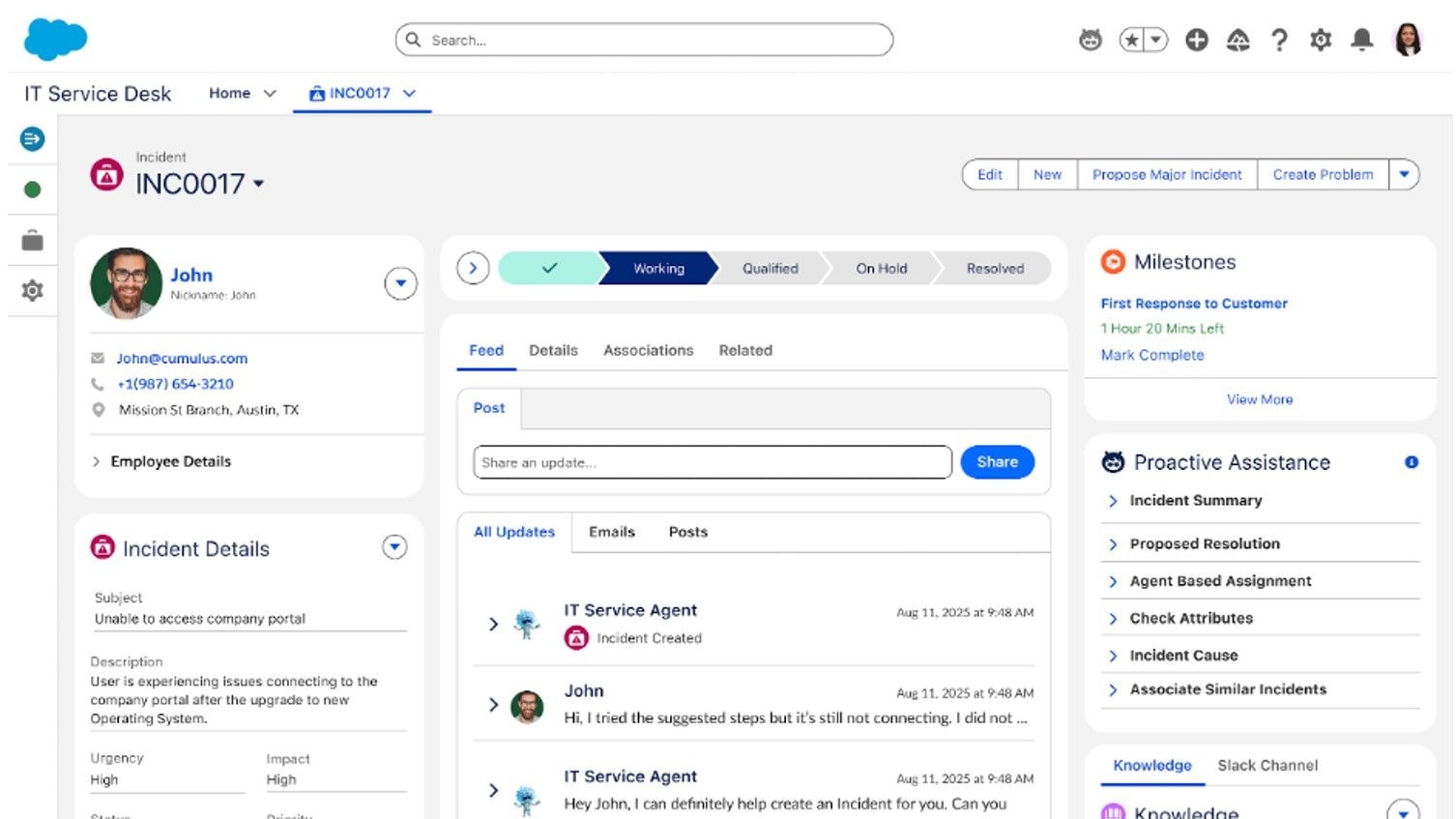
Task: Click the Share an update field
Action: pyautogui.click(x=712, y=462)
